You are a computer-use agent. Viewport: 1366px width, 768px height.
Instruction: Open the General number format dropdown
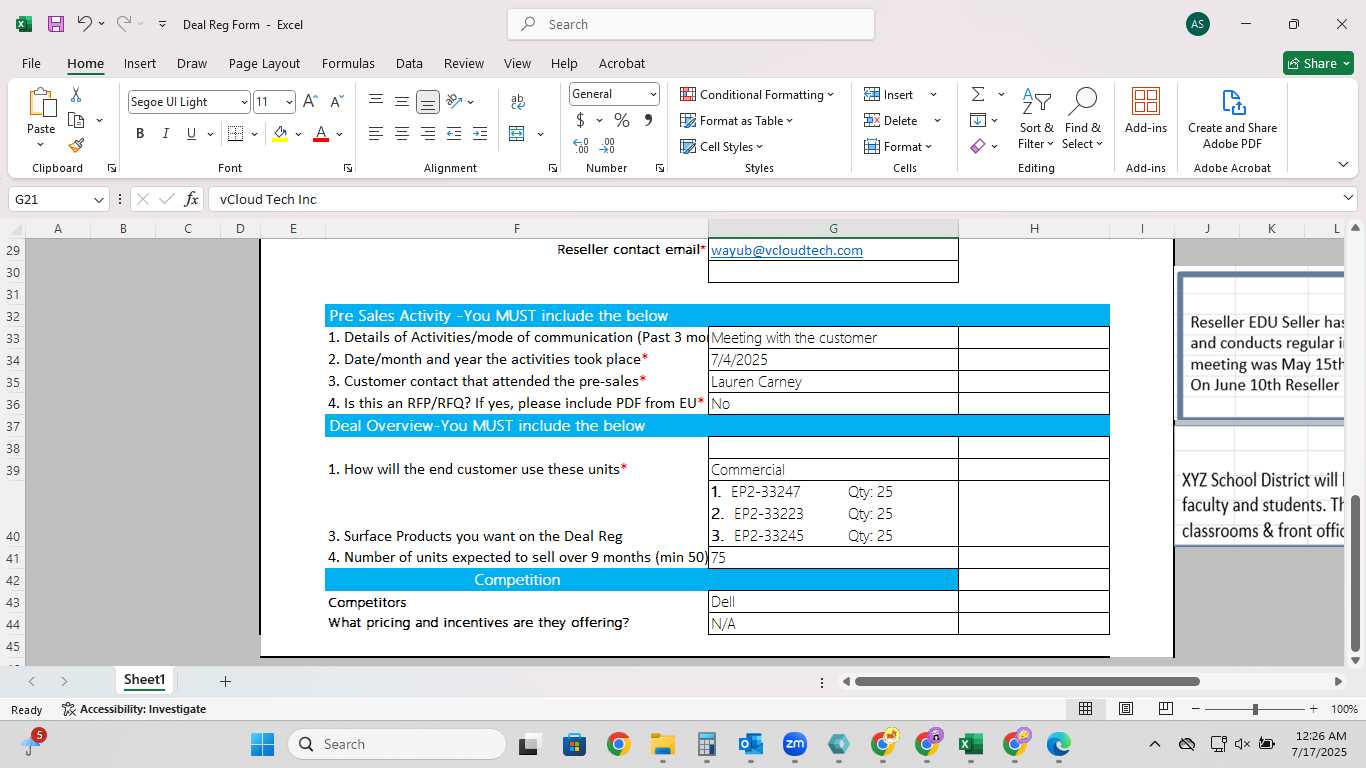pos(653,94)
